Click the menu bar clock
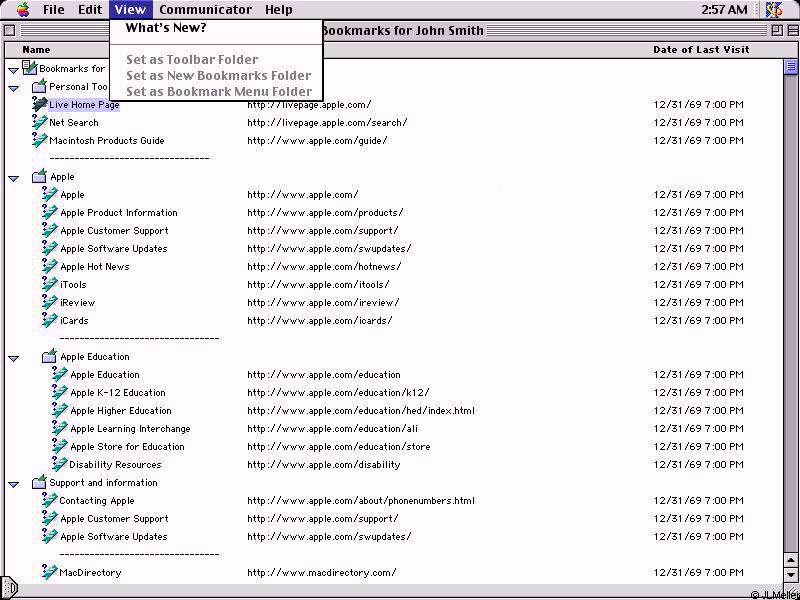The width and height of the screenshot is (800, 600). point(724,10)
